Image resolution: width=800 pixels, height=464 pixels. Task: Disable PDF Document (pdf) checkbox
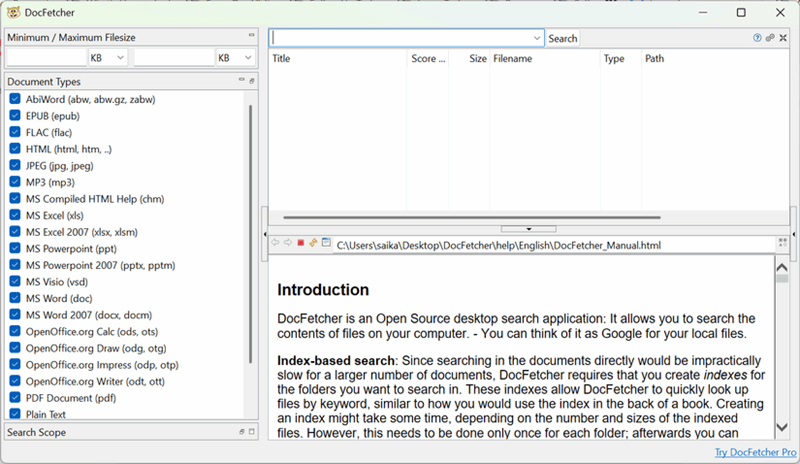[15, 398]
